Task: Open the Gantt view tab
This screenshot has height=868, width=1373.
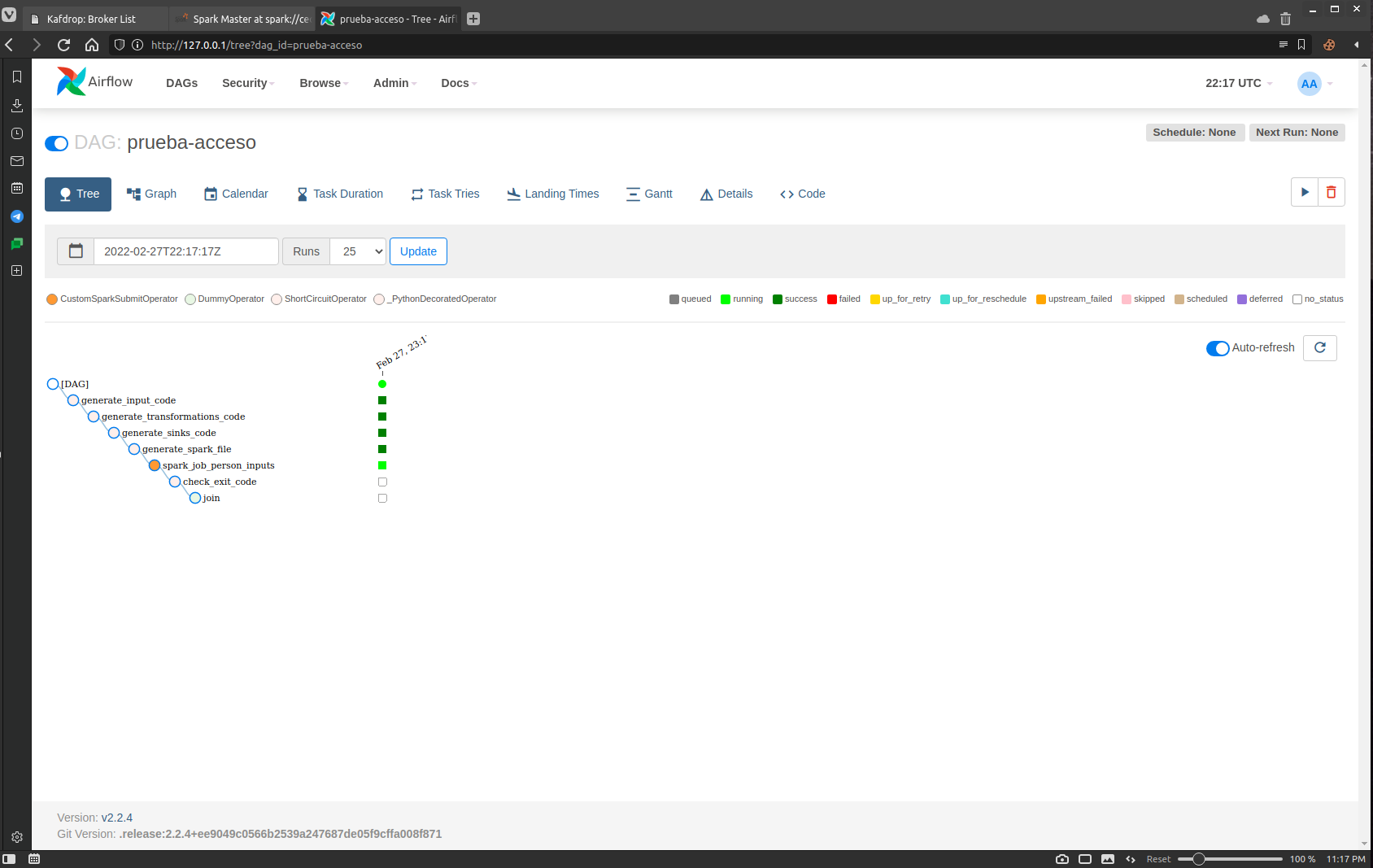Action: tap(650, 194)
